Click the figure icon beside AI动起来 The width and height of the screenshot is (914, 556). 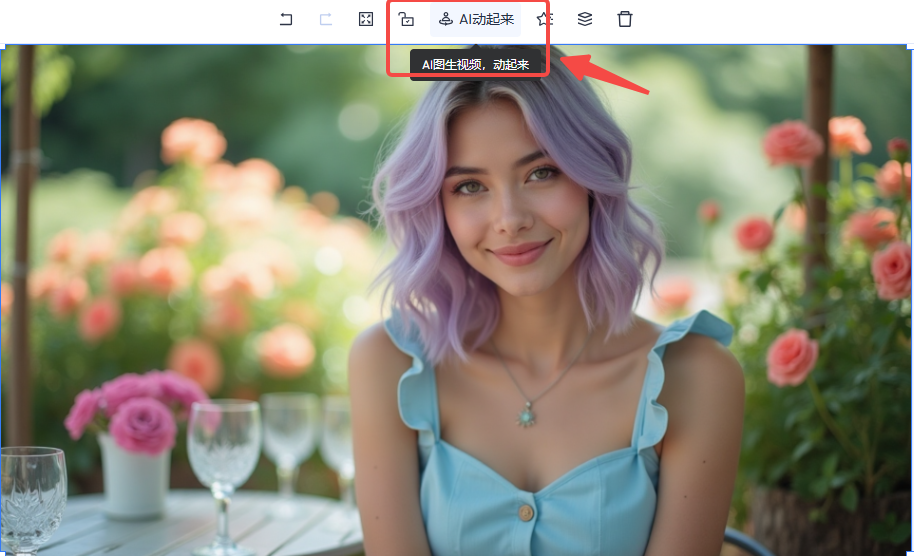click(x=446, y=19)
